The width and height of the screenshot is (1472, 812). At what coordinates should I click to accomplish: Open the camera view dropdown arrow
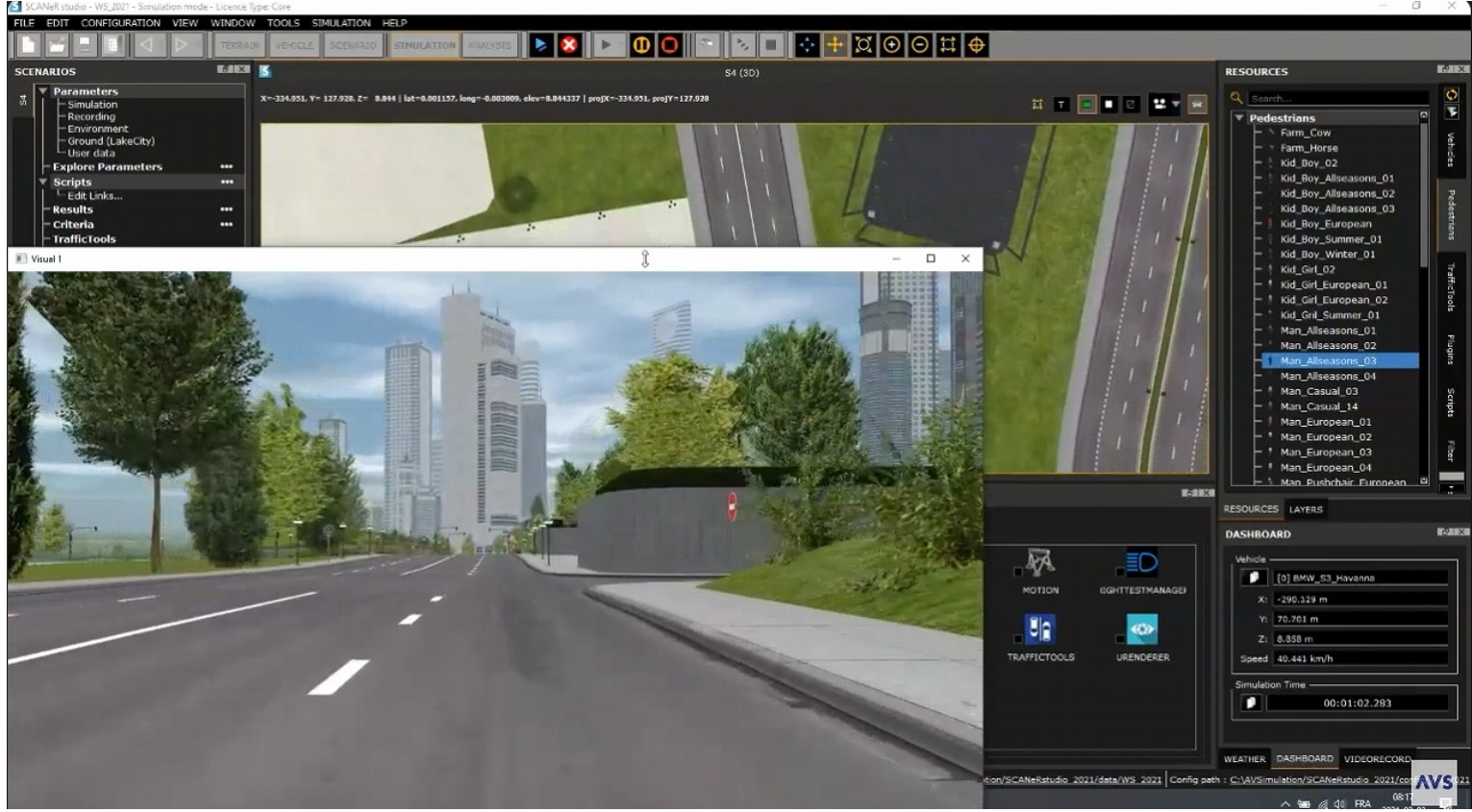click(x=1176, y=105)
